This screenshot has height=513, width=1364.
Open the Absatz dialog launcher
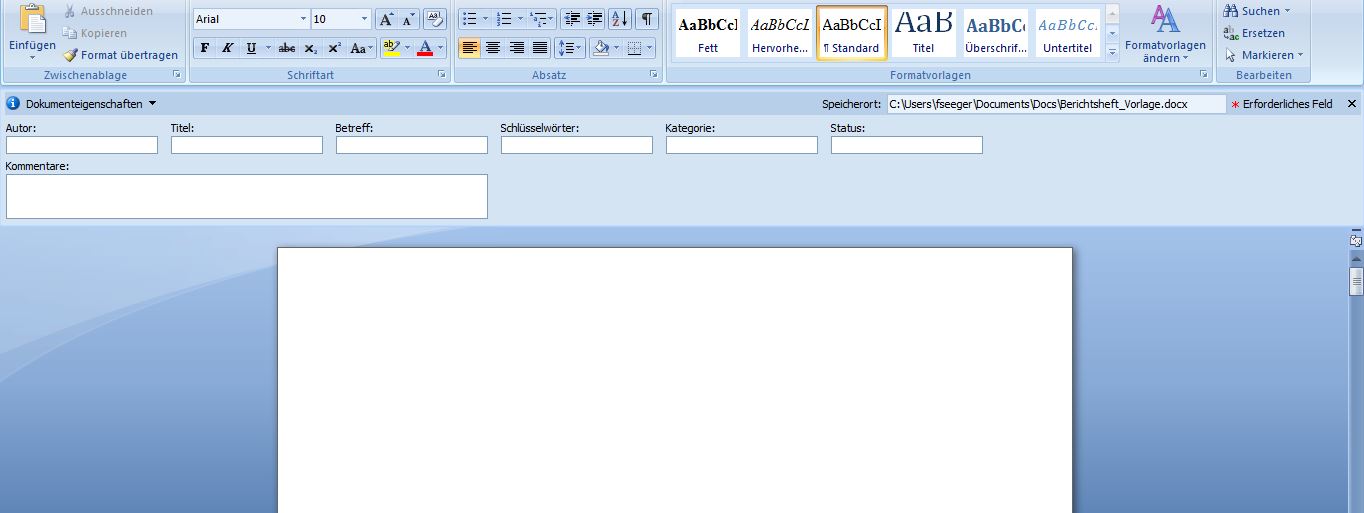pos(654,75)
